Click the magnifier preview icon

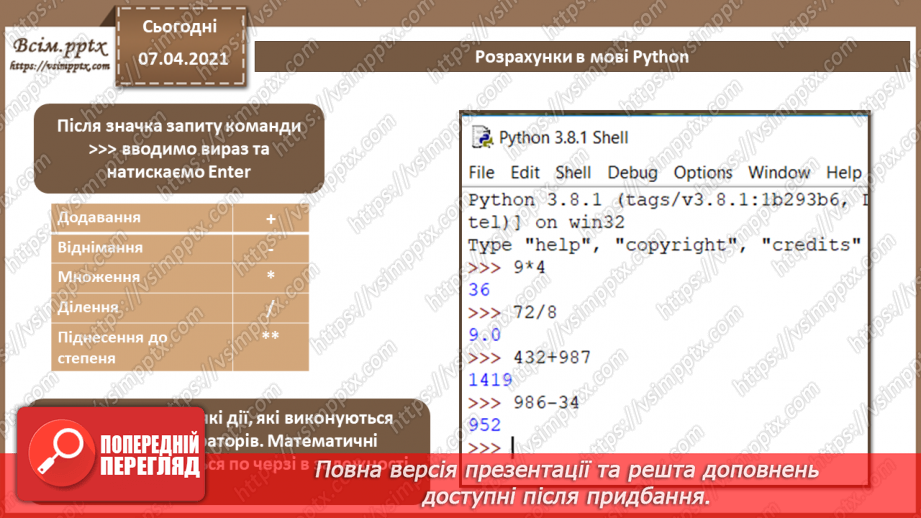(x=61, y=453)
